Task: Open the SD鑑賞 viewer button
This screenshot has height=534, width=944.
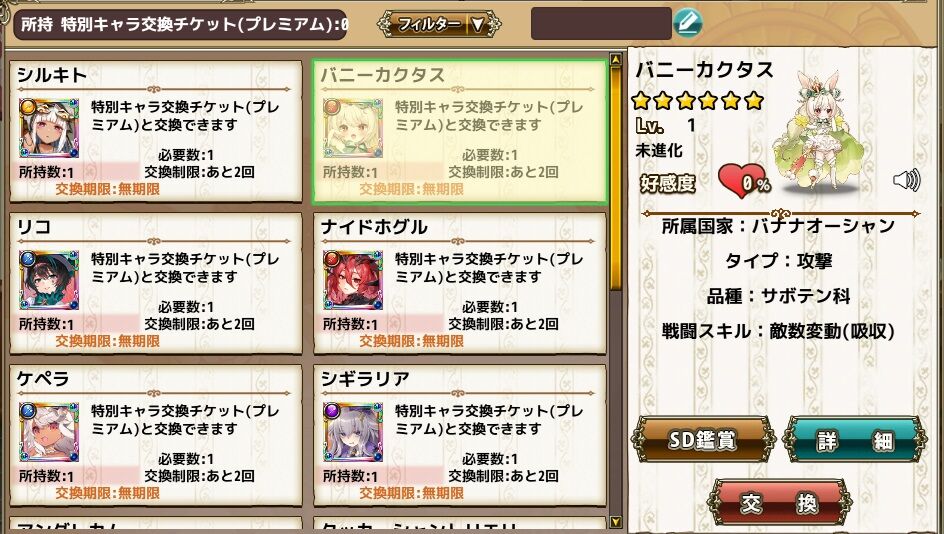Action: coord(703,440)
